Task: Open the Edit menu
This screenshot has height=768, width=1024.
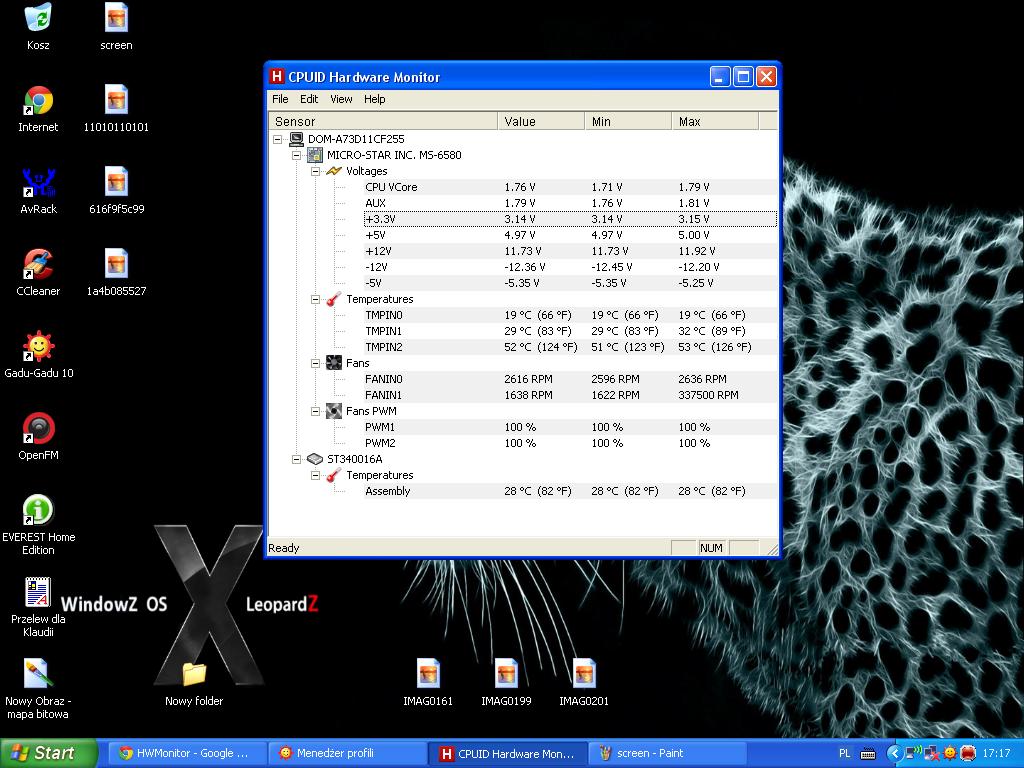Action: click(x=309, y=99)
